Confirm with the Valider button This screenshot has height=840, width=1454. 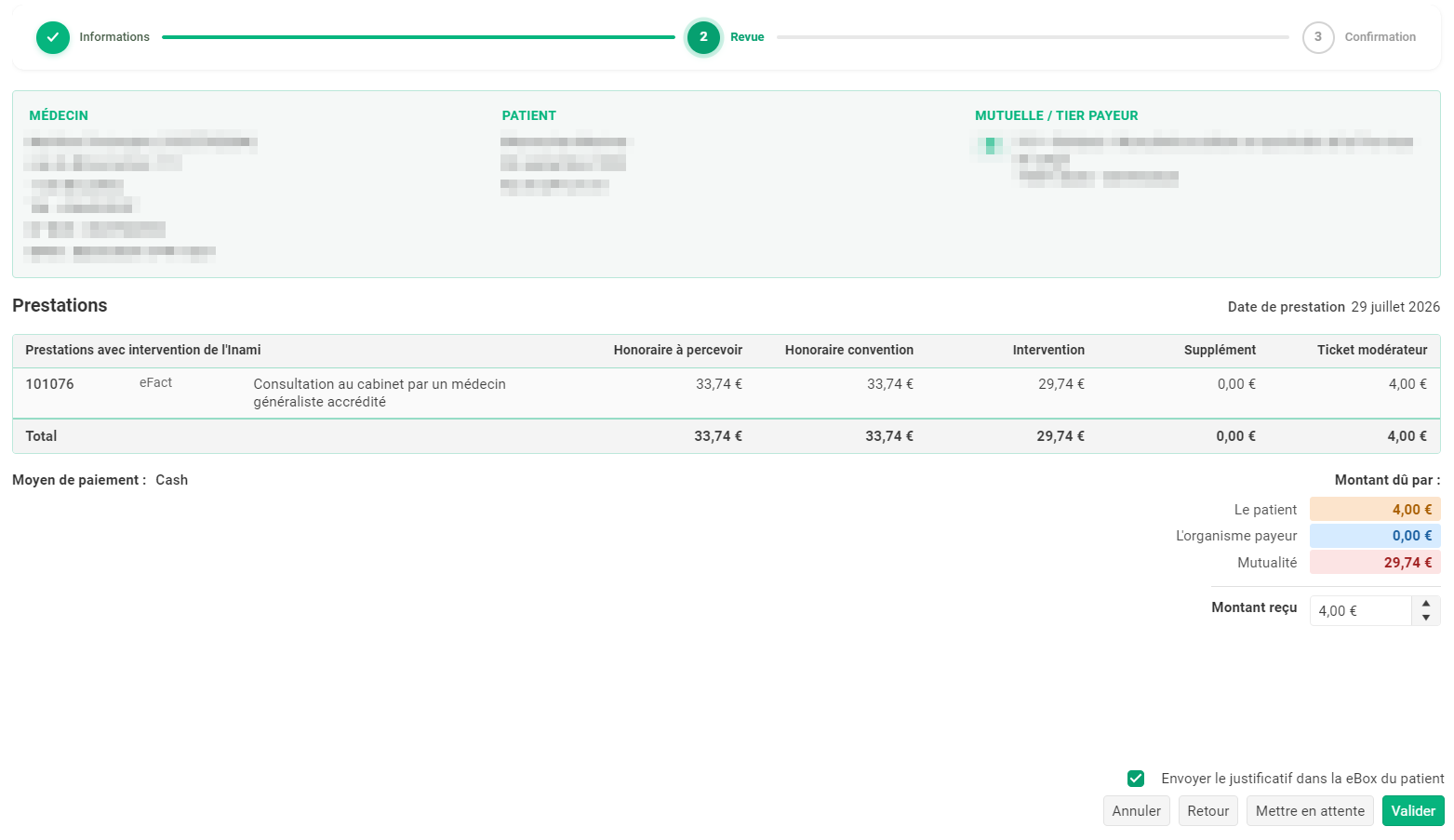pyautogui.click(x=1413, y=811)
